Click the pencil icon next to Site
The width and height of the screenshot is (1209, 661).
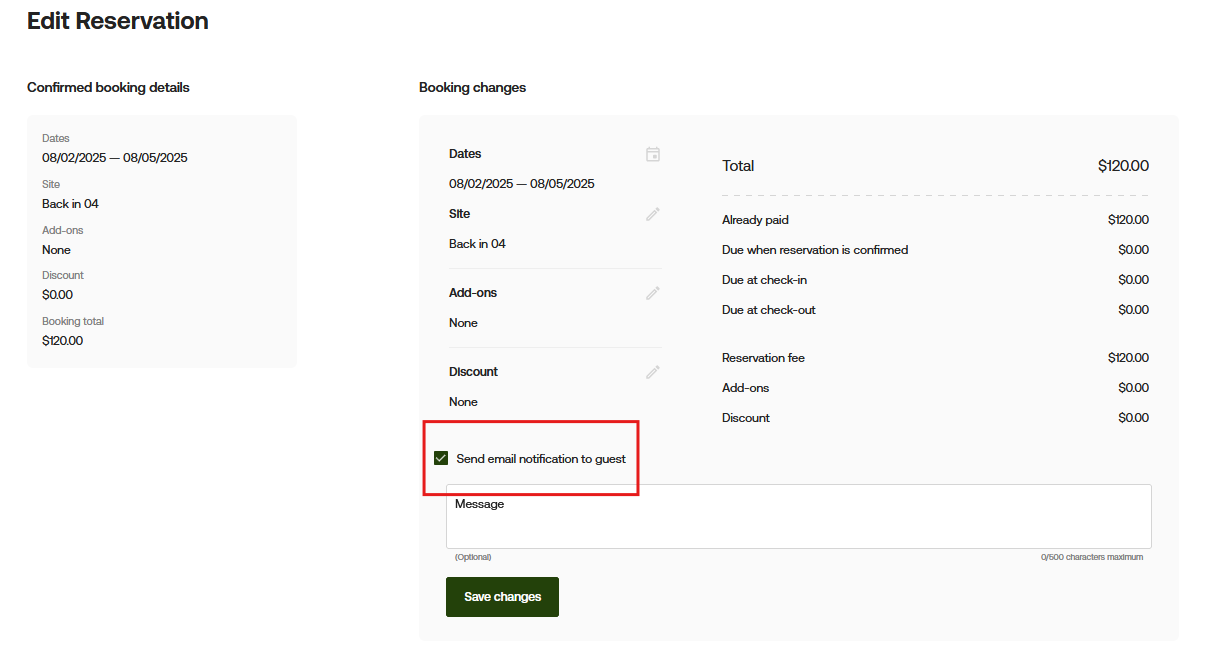click(653, 214)
